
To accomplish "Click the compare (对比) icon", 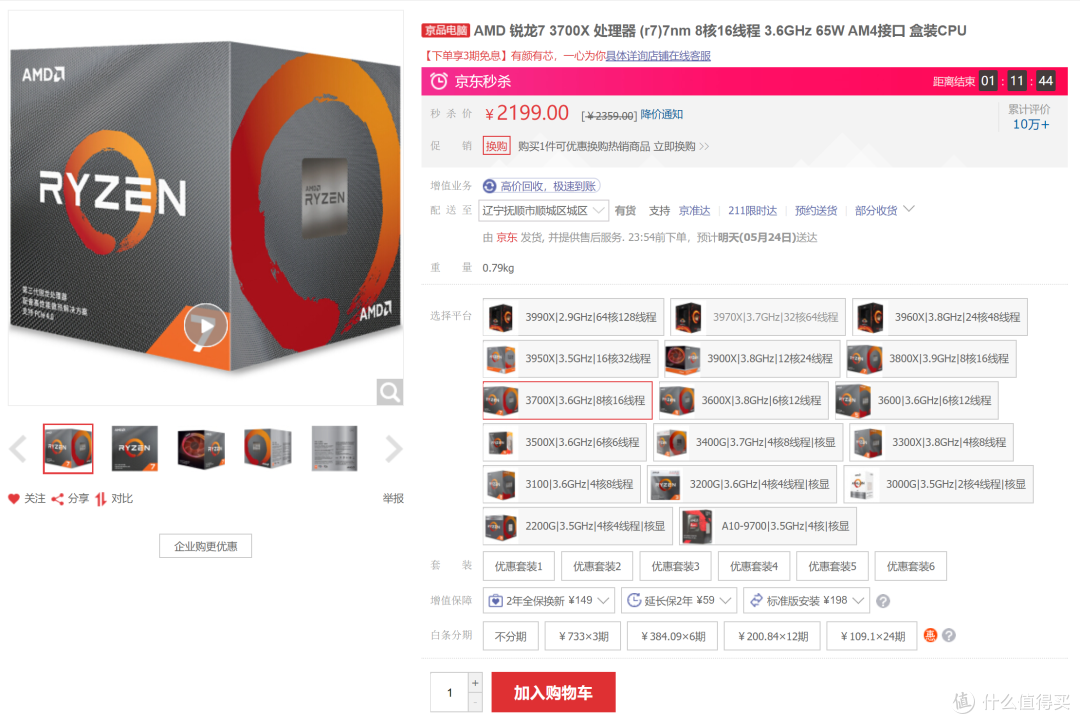I will pos(101,498).
